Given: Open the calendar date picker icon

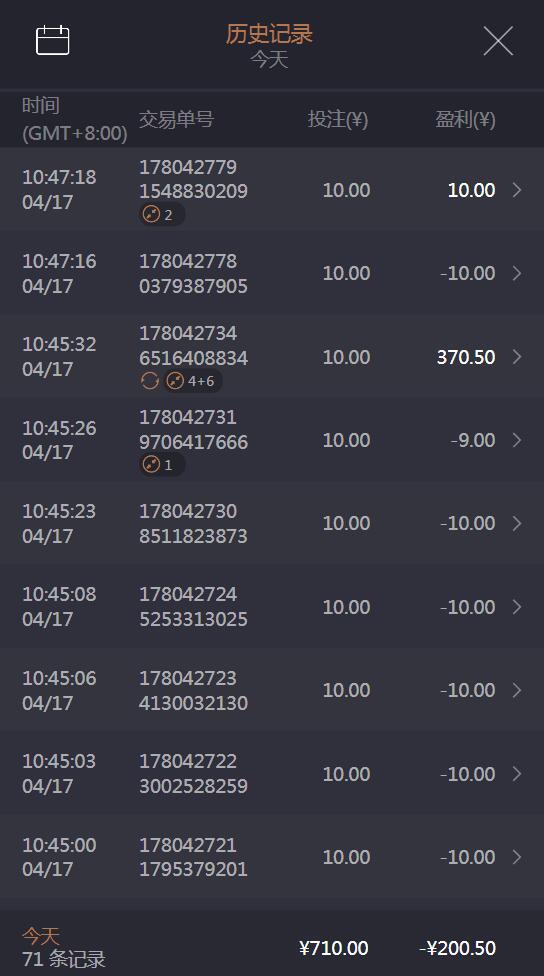Looking at the screenshot, I should click(x=52, y=40).
